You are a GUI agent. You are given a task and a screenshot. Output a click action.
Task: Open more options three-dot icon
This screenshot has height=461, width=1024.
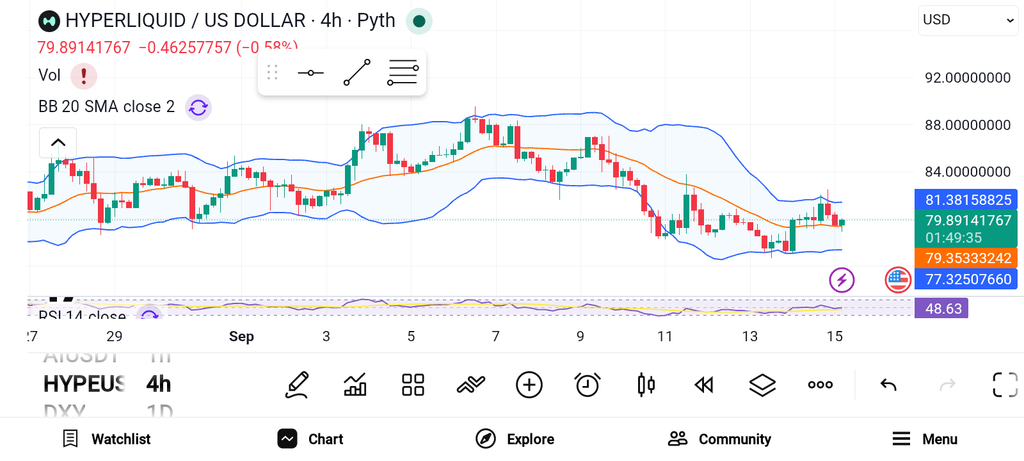(x=820, y=385)
